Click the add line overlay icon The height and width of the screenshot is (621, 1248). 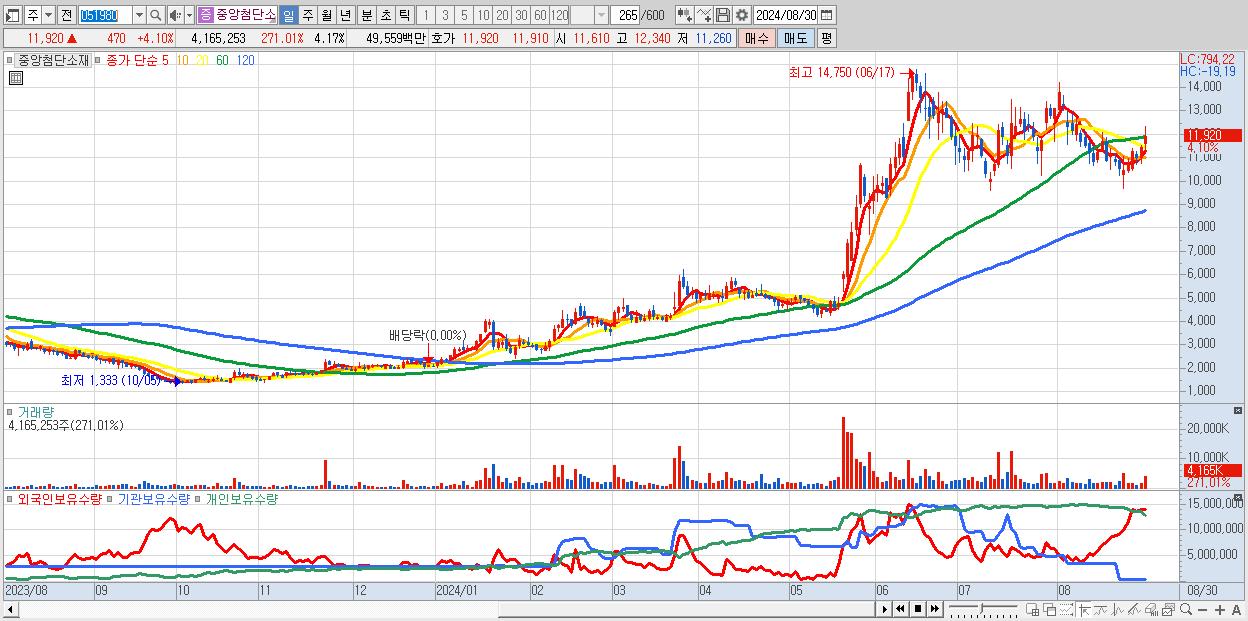(703, 15)
